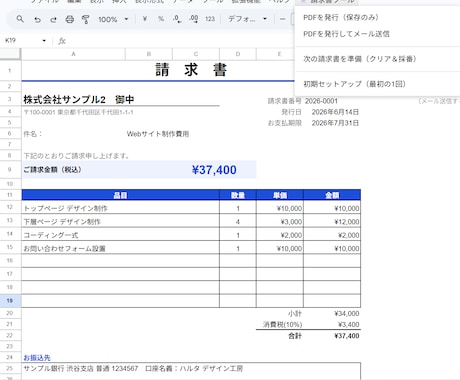Select row 19 header

click(10, 301)
